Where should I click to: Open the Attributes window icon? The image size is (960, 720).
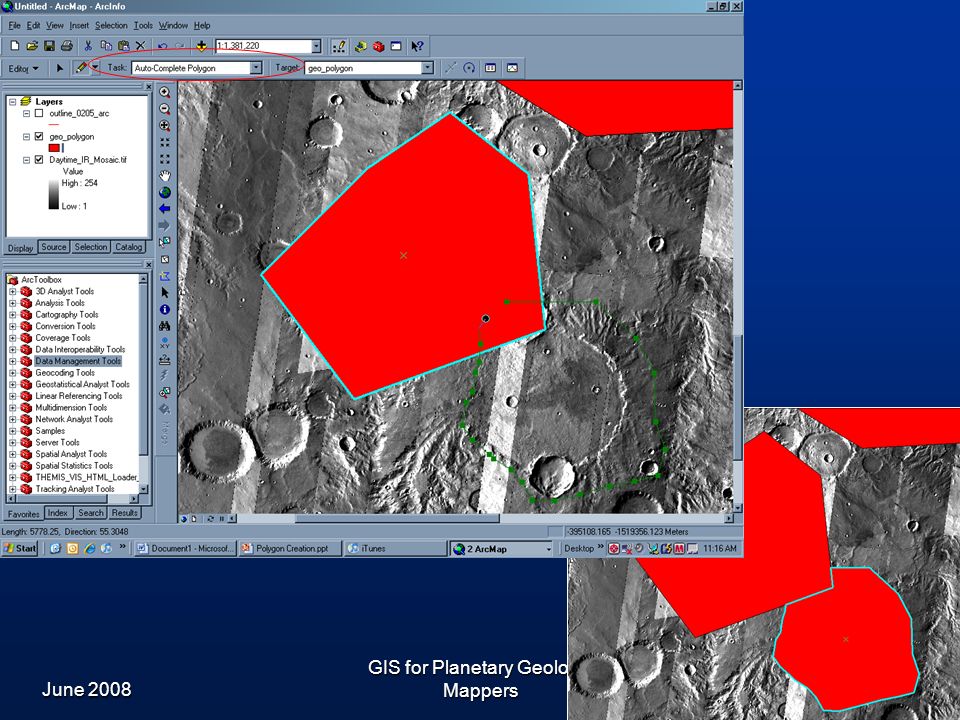click(x=490, y=68)
